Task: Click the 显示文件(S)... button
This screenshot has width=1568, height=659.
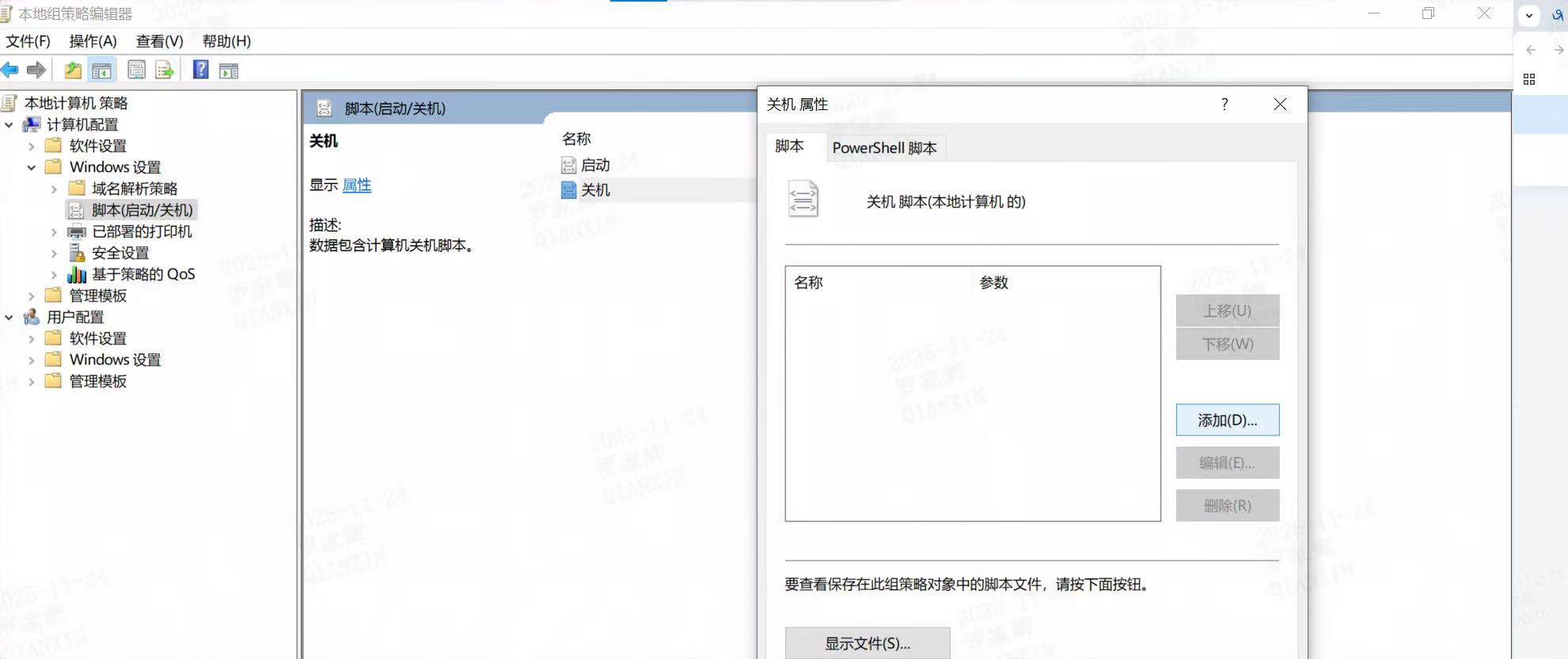Action: (868, 643)
